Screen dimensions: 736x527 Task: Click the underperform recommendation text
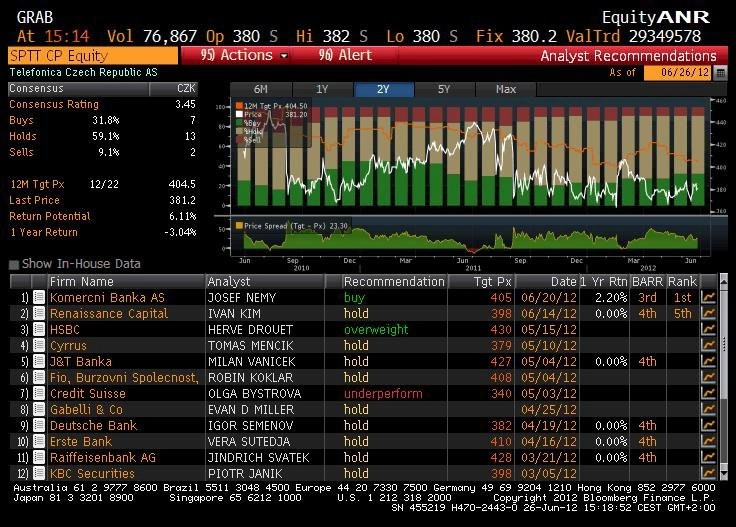tap(383, 393)
